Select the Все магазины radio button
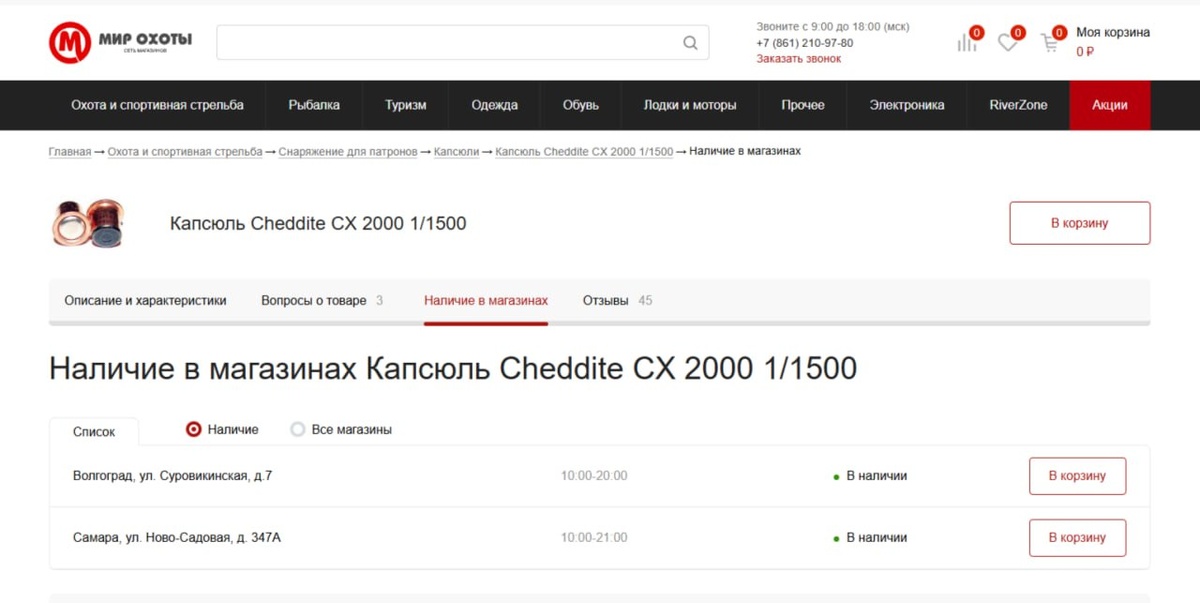 (x=298, y=430)
